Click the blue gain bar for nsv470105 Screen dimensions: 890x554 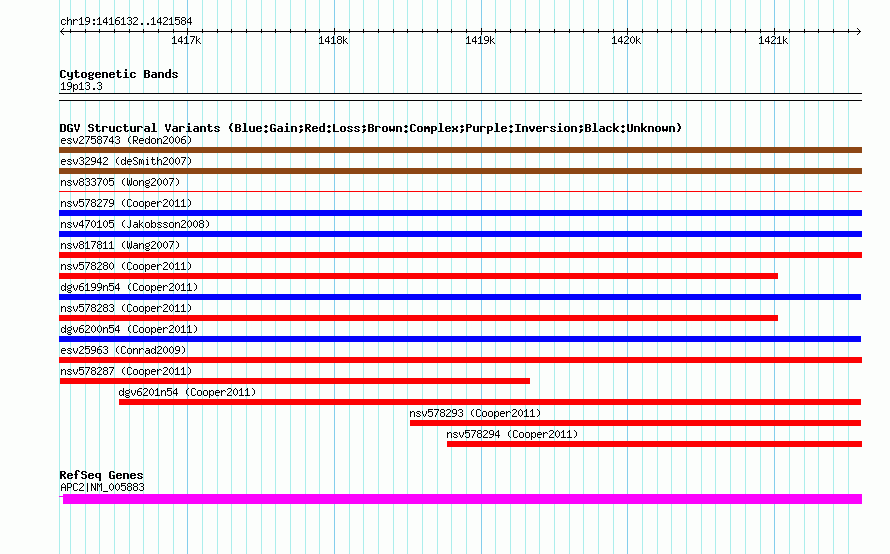[460, 234]
